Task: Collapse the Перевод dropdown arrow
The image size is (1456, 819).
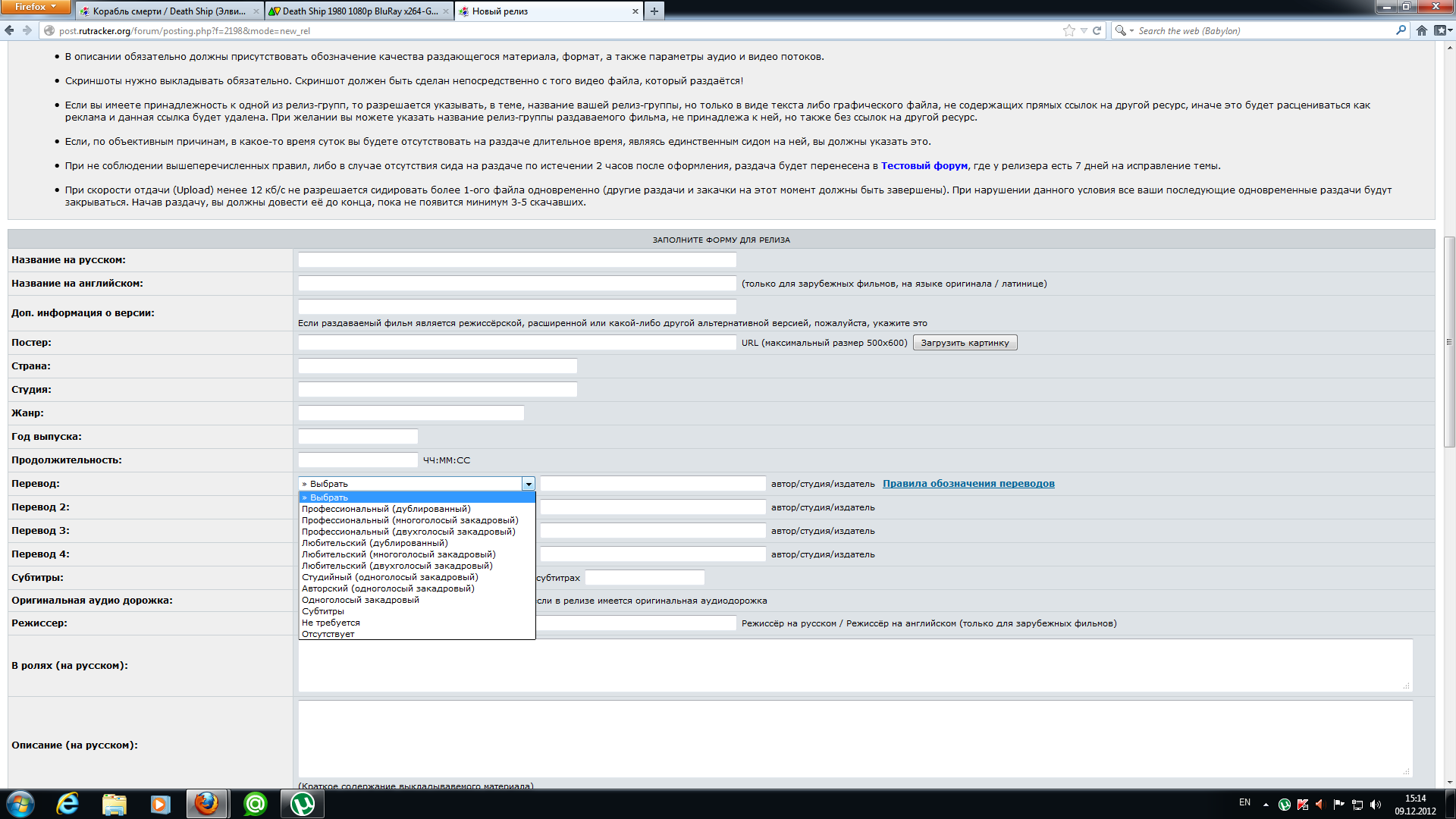Action: click(x=529, y=484)
